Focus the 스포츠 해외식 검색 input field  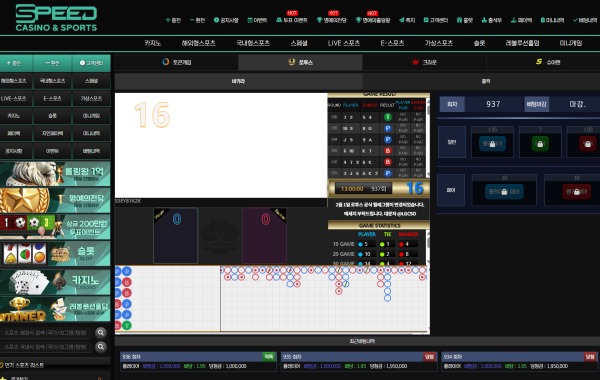(47, 333)
